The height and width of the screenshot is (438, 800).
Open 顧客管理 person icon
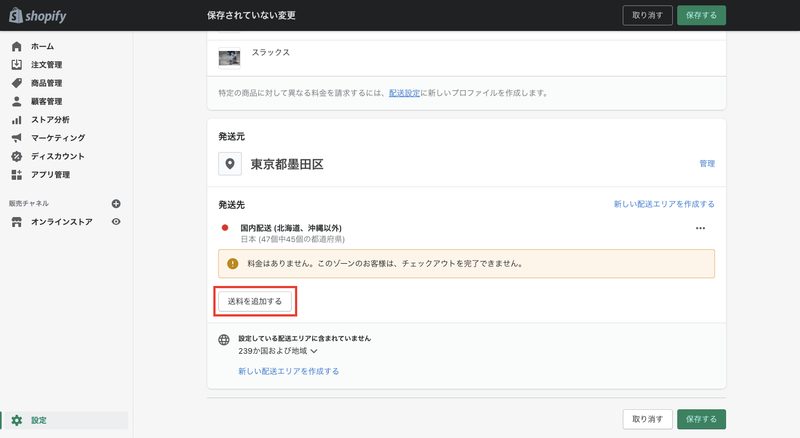[x=17, y=101]
